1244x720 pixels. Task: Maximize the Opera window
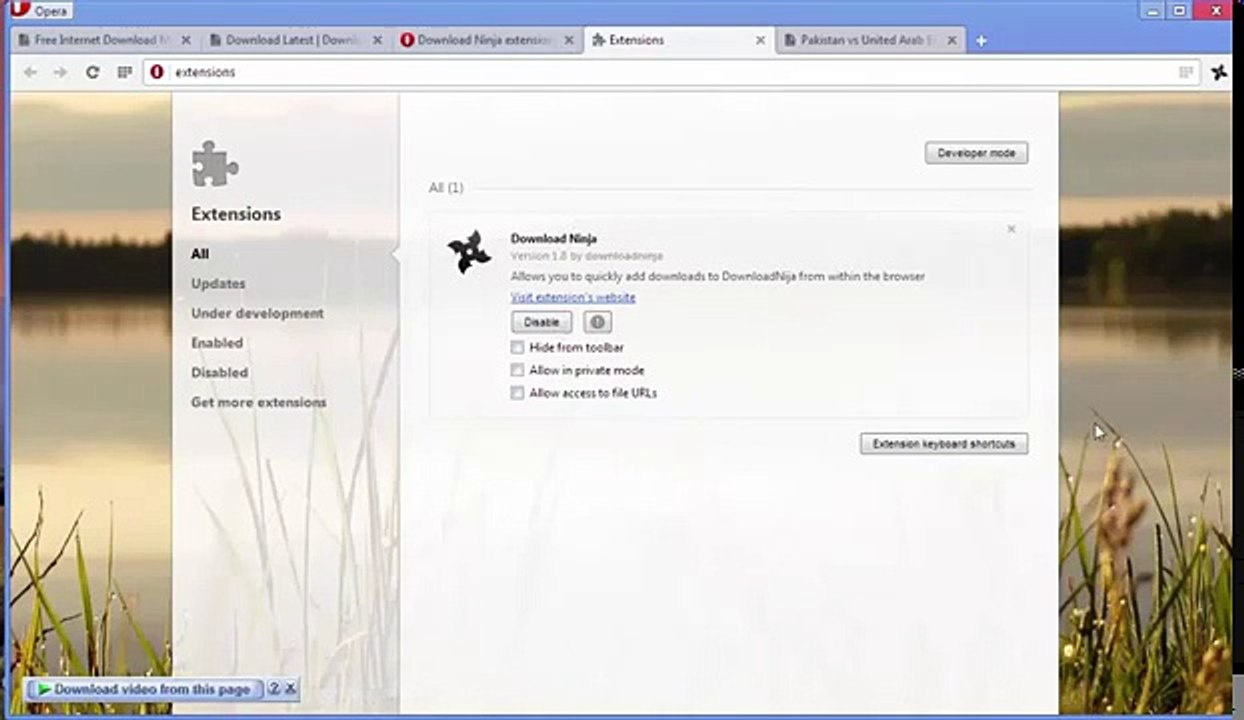coord(1179,10)
